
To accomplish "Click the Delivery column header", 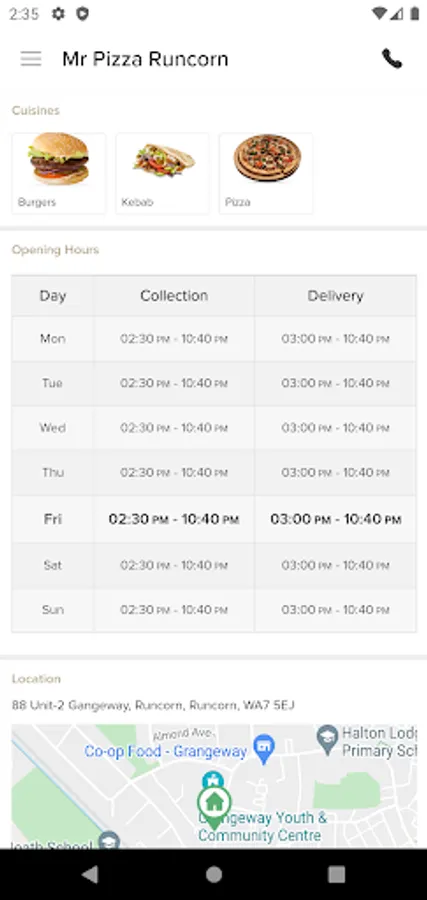I will coord(335,296).
